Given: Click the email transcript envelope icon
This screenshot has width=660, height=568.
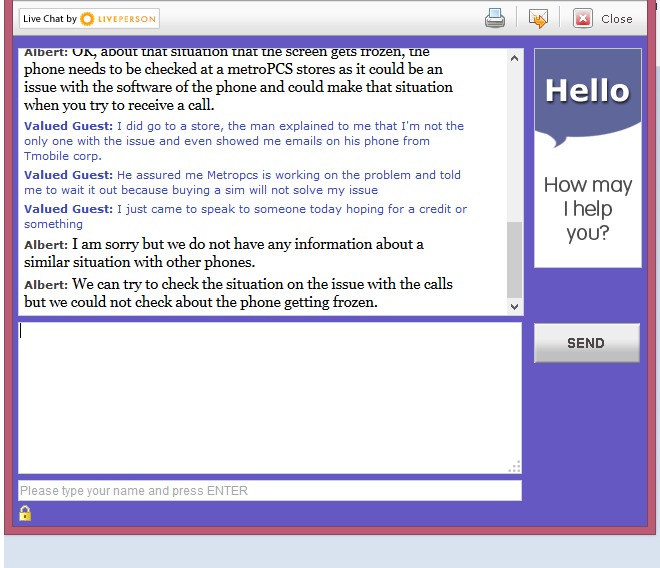Looking at the screenshot, I should [538, 19].
